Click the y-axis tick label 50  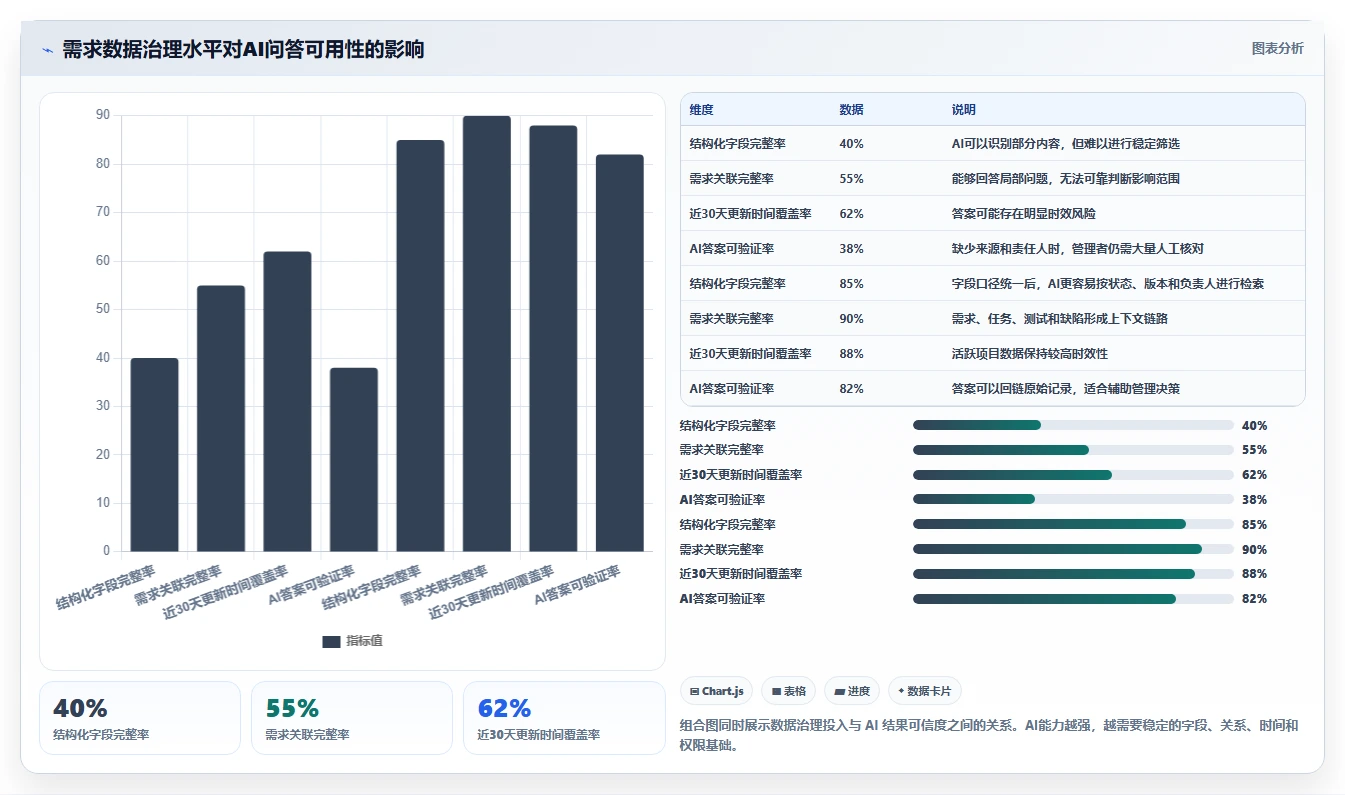point(103,309)
